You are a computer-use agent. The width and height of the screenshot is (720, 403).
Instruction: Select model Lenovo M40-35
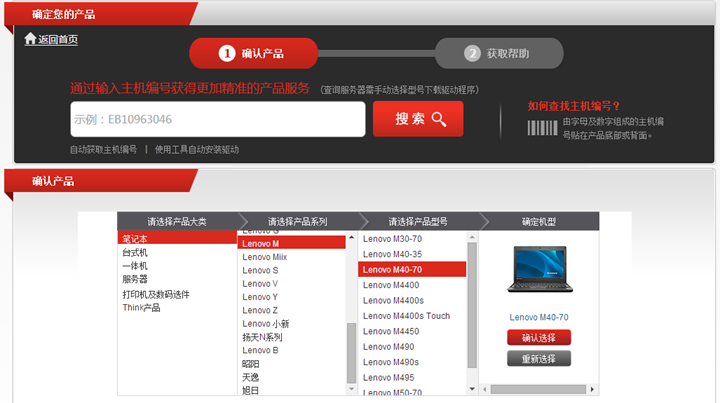click(392, 254)
